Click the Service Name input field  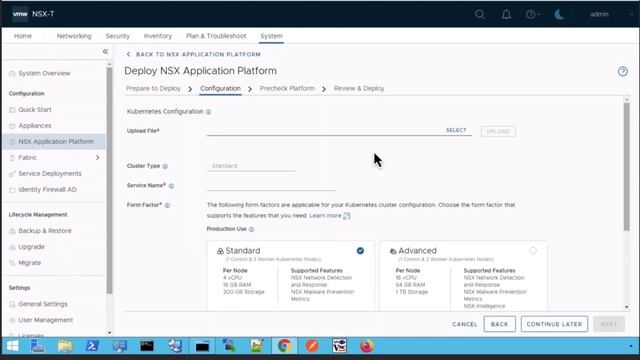271,186
